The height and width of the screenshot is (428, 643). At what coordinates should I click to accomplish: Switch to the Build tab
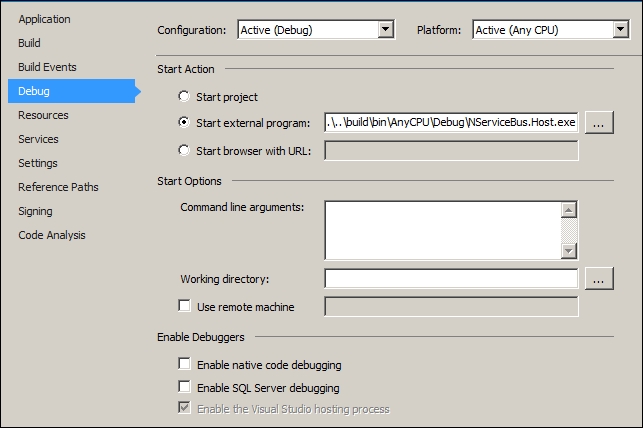coord(29,43)
